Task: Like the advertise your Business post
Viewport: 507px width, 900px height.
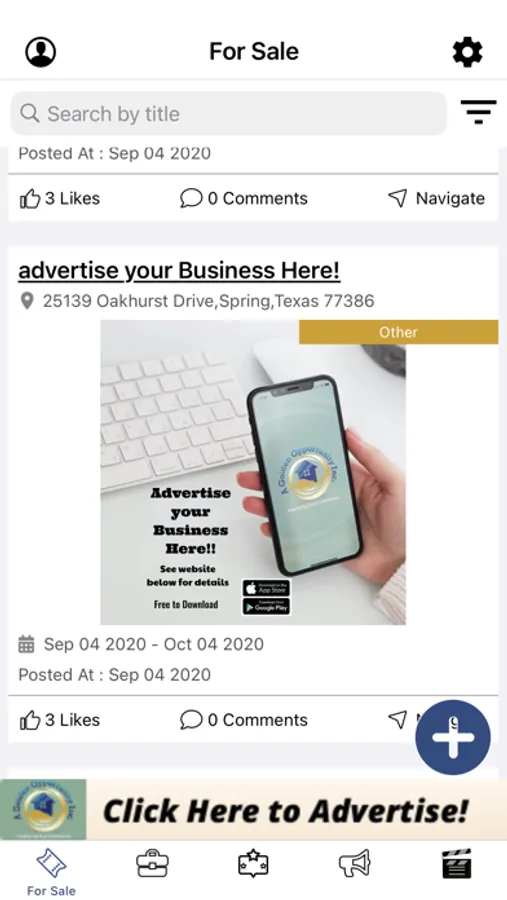Action: coord(60,720)
